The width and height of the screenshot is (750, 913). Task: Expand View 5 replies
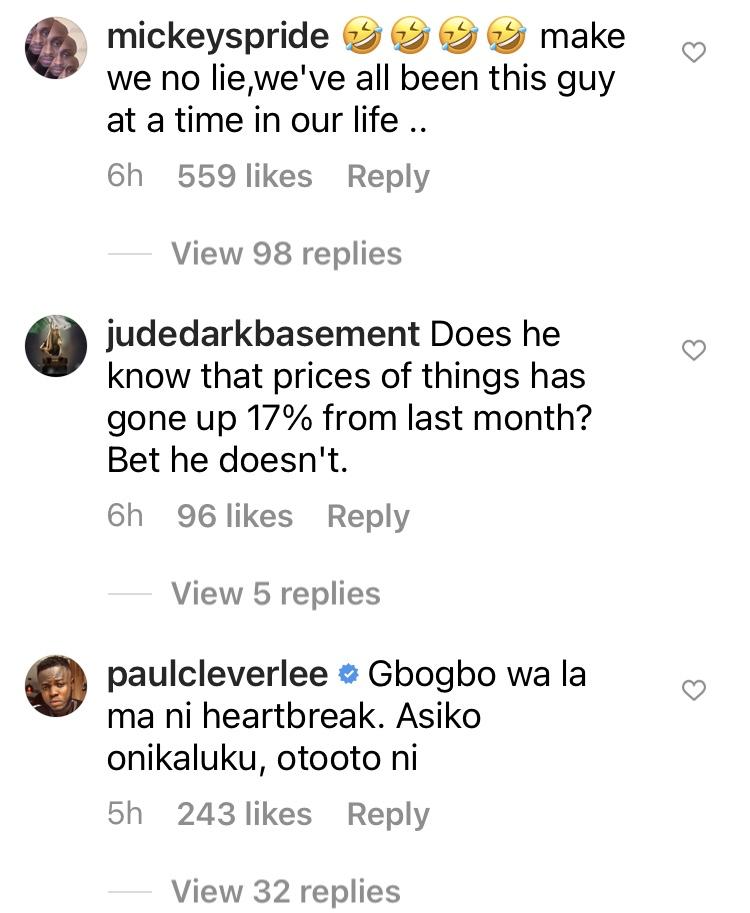[275, 594]
